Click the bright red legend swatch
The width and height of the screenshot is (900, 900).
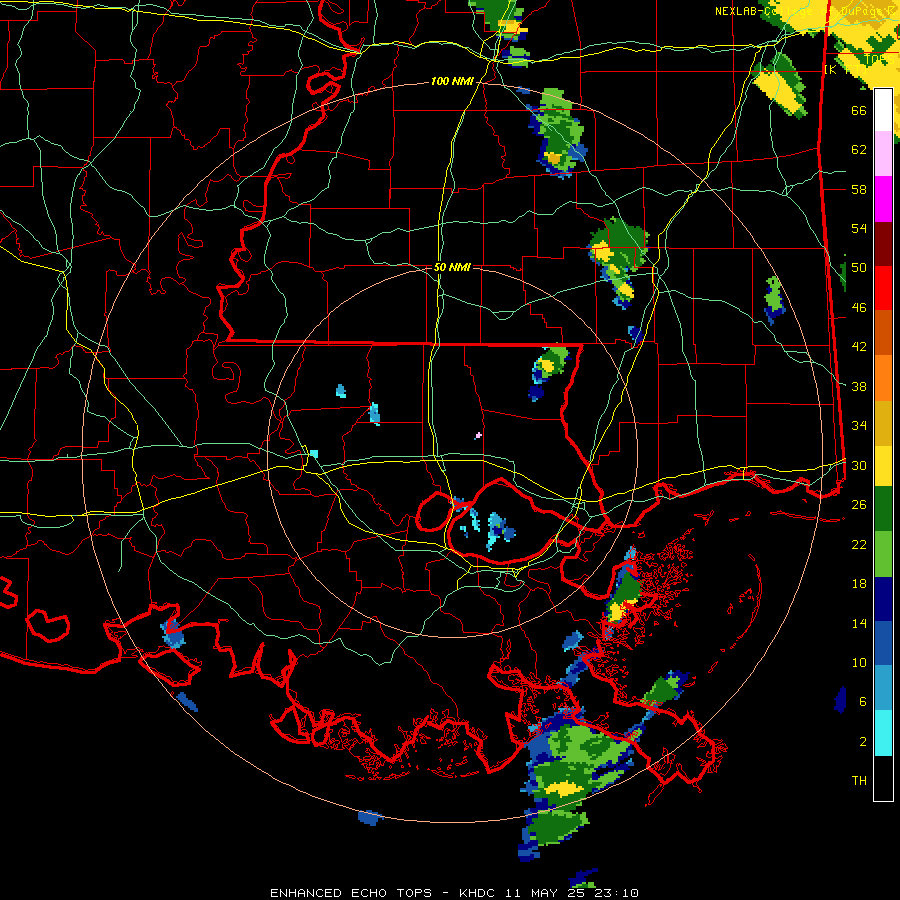point(883,288)
